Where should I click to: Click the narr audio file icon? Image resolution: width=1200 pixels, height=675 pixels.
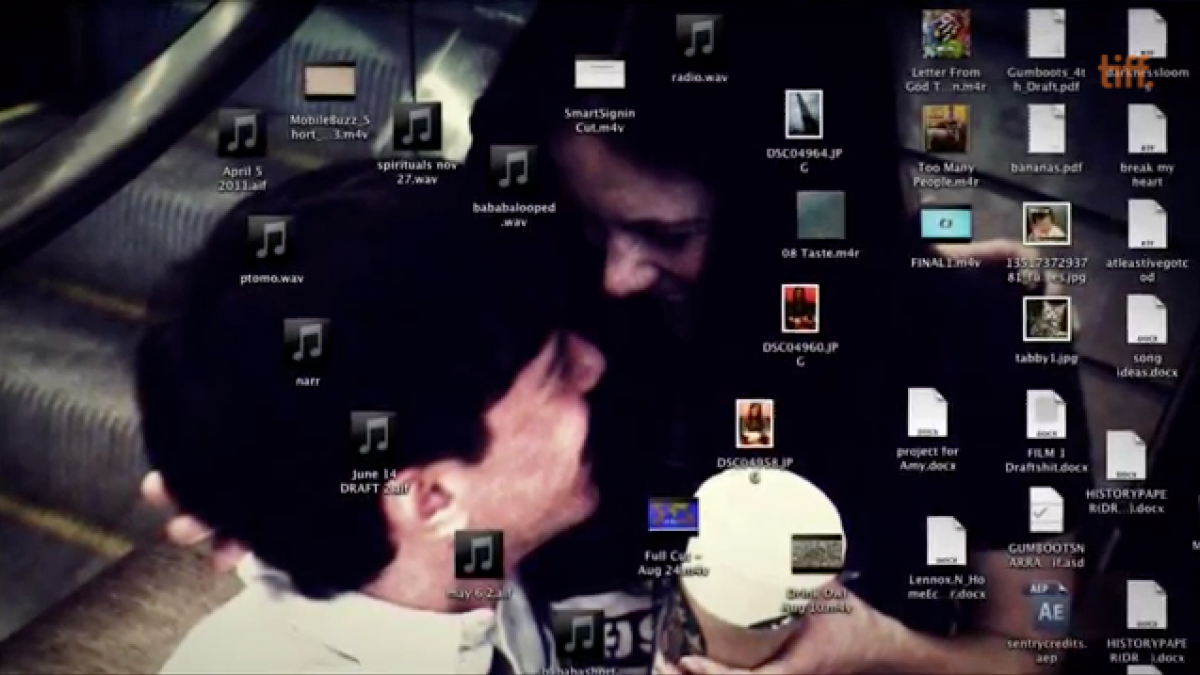coord(307,343)
